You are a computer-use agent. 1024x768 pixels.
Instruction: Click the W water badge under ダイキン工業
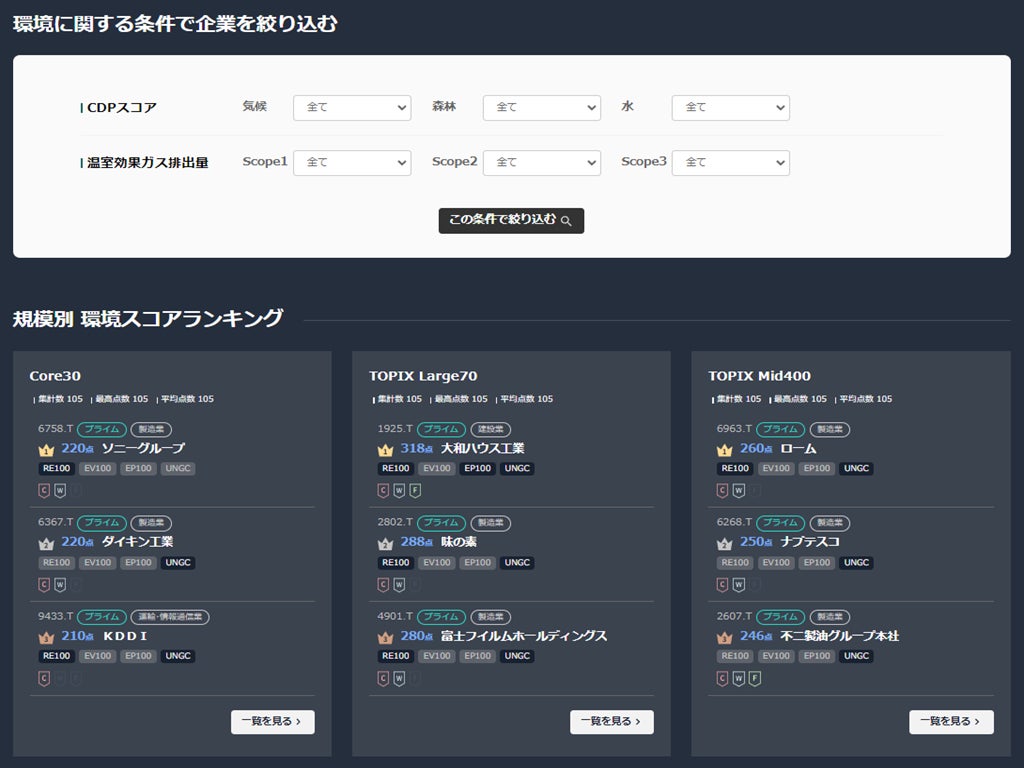[59, 584]
